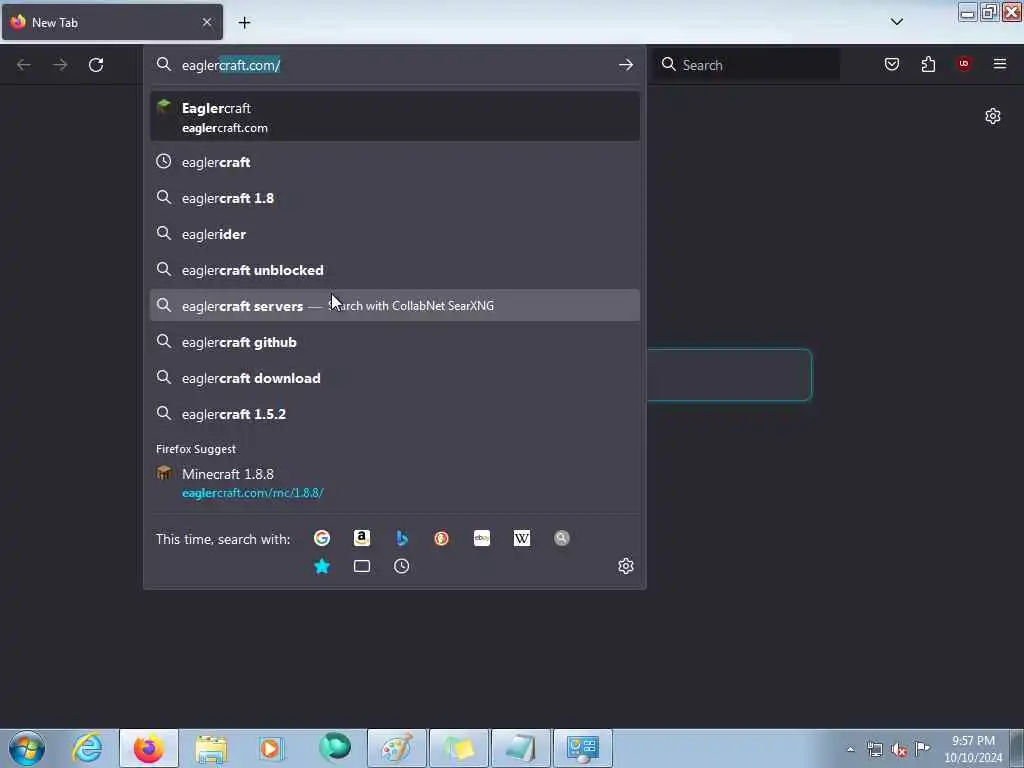The height and width of the screenshot is (768, 1024).
Task: Open a new tab with the plus button
Action: pyautogui.click(x=244, y=23)
